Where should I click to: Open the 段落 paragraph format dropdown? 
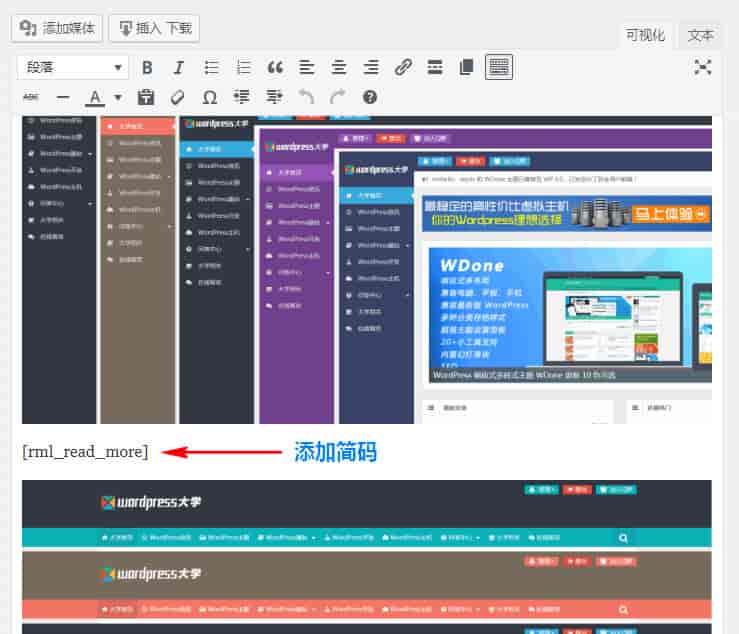click(73, 68)
